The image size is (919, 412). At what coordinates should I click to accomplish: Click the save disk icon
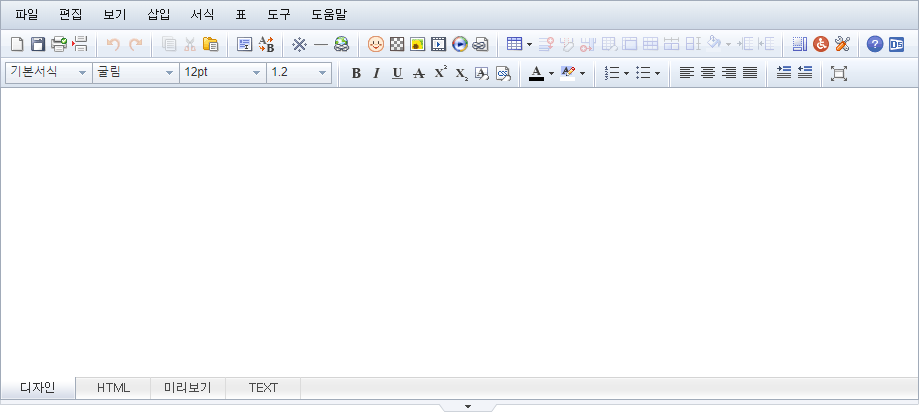38,44
